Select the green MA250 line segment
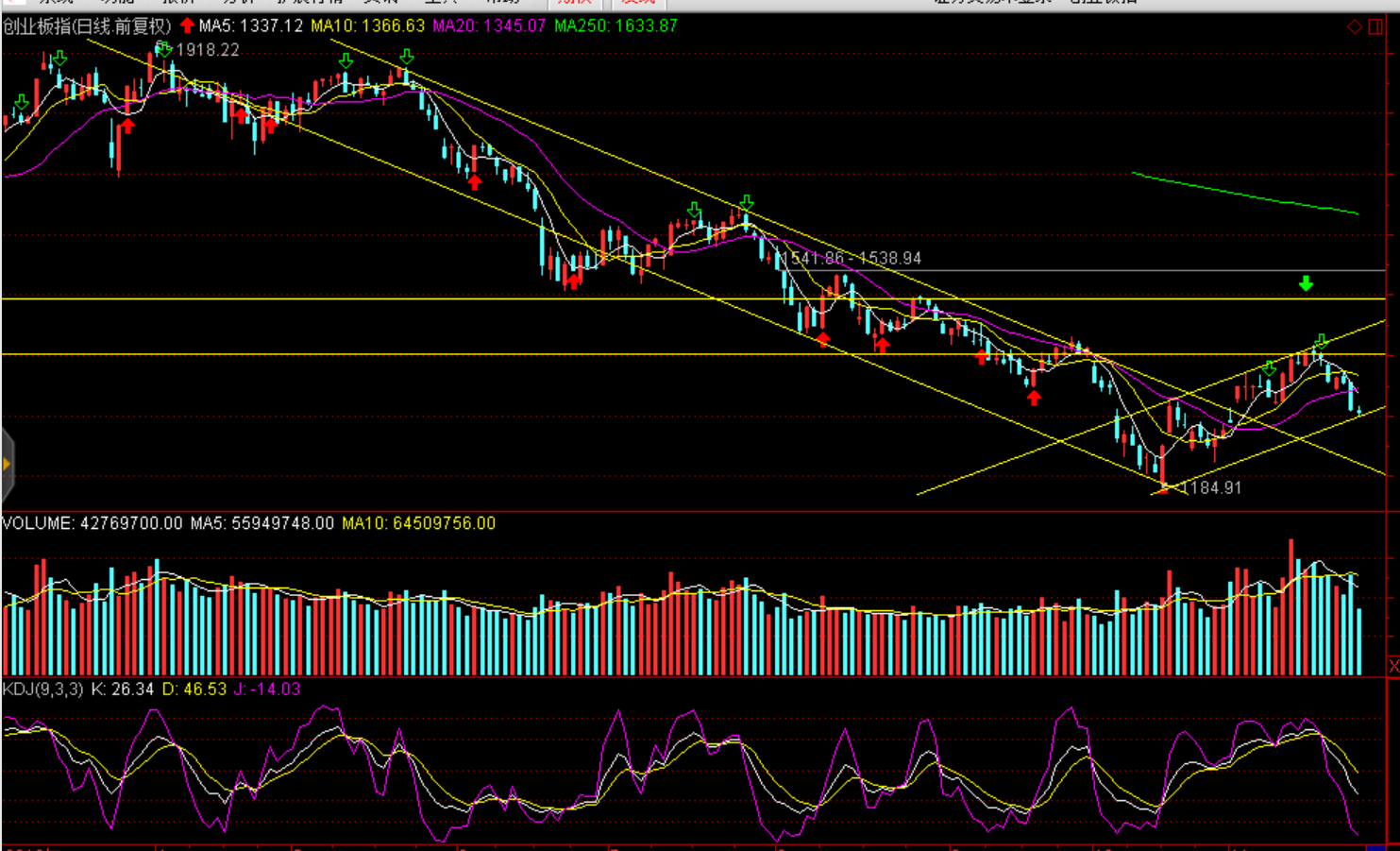 pos(1244,194)
